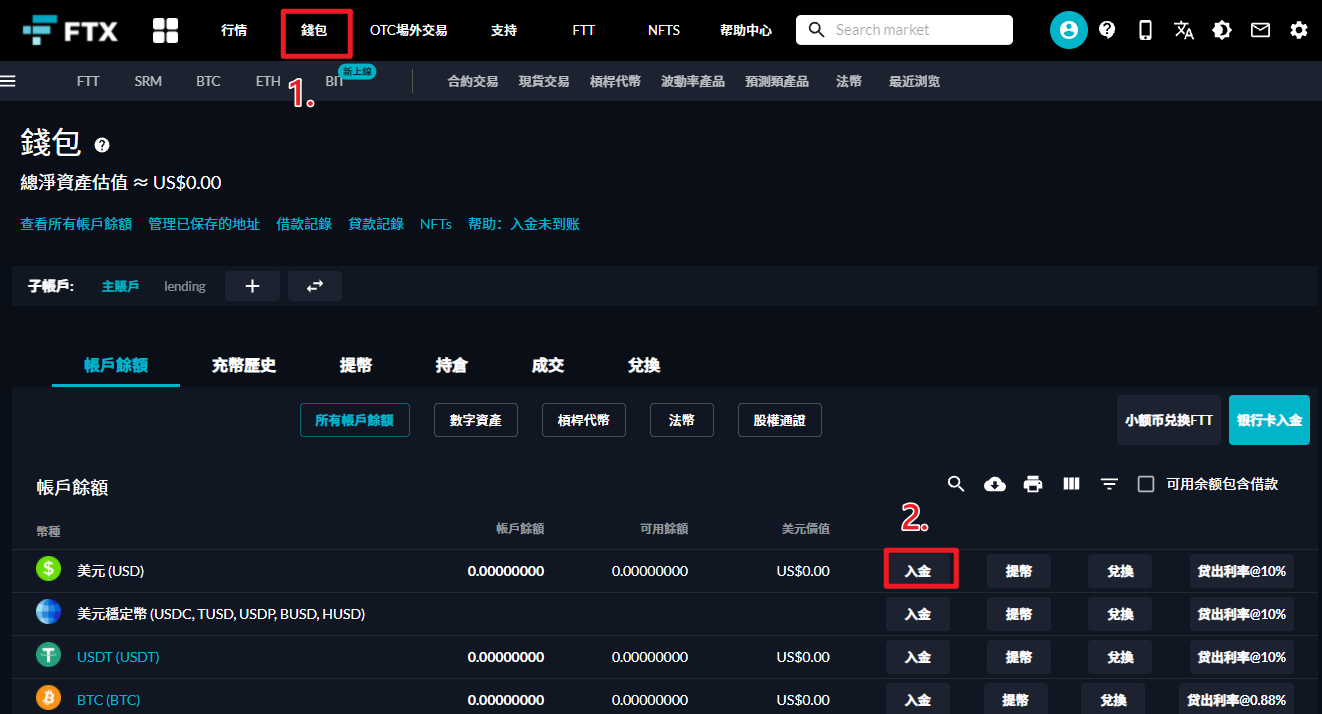Viewport: 1322px width, 714px height.
Task: Focus the Search market input field
Action: 904,30
